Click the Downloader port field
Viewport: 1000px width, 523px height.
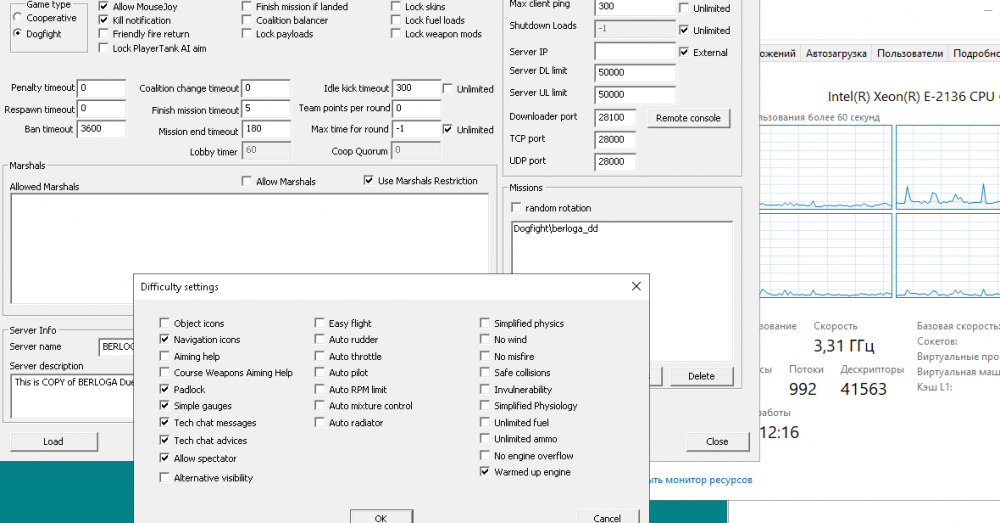point(615,118)
